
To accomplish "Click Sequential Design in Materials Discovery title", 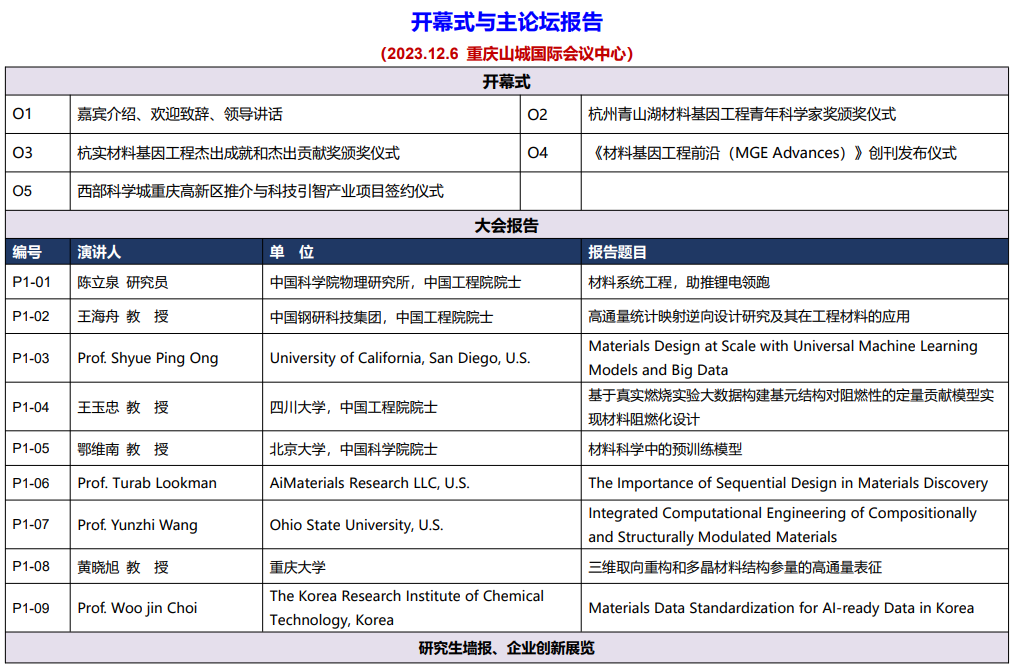I will pyautogui.click(x=787, y=483).
